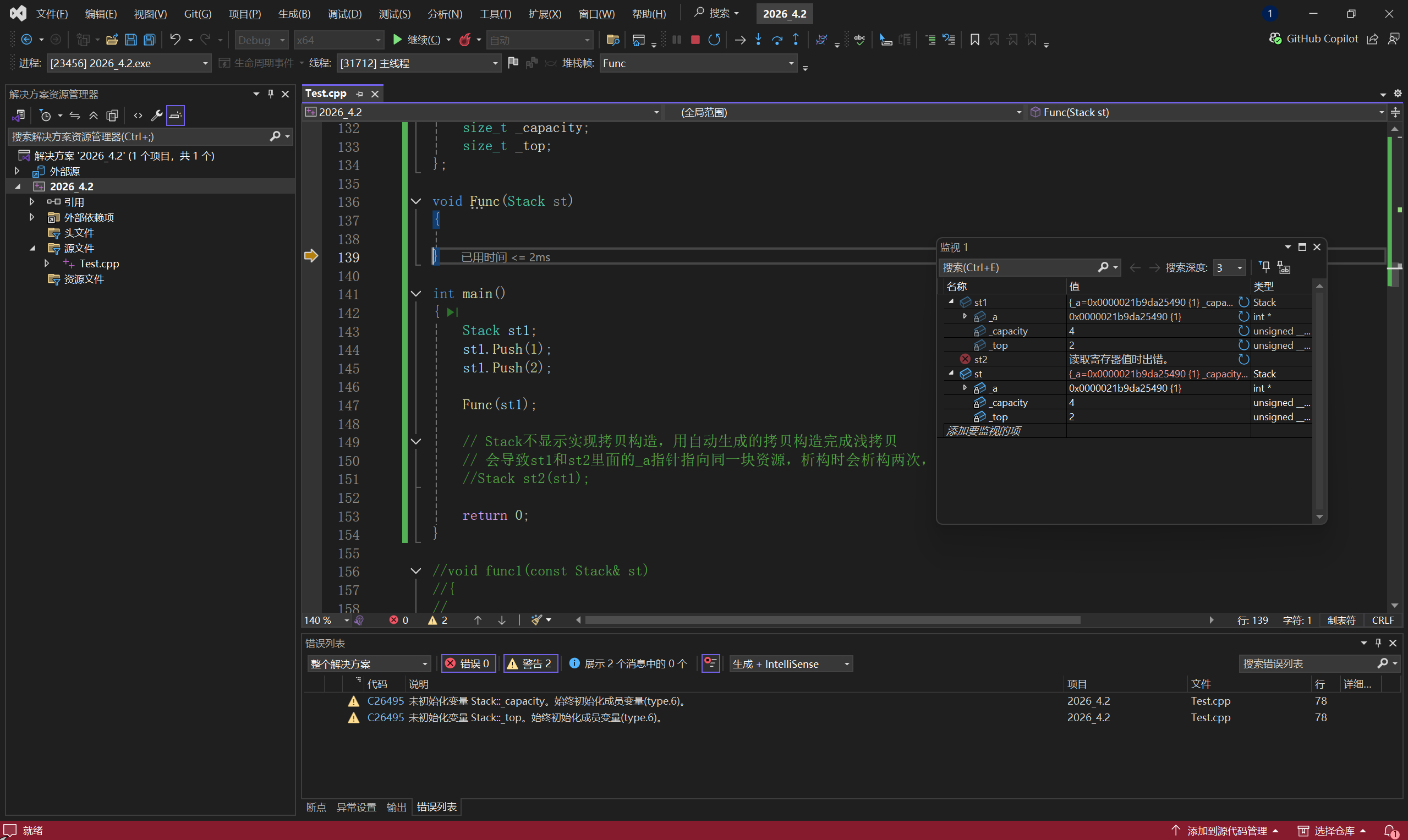
Task: Toggle bookmark on the current line
Action: [x=974, y=40]
